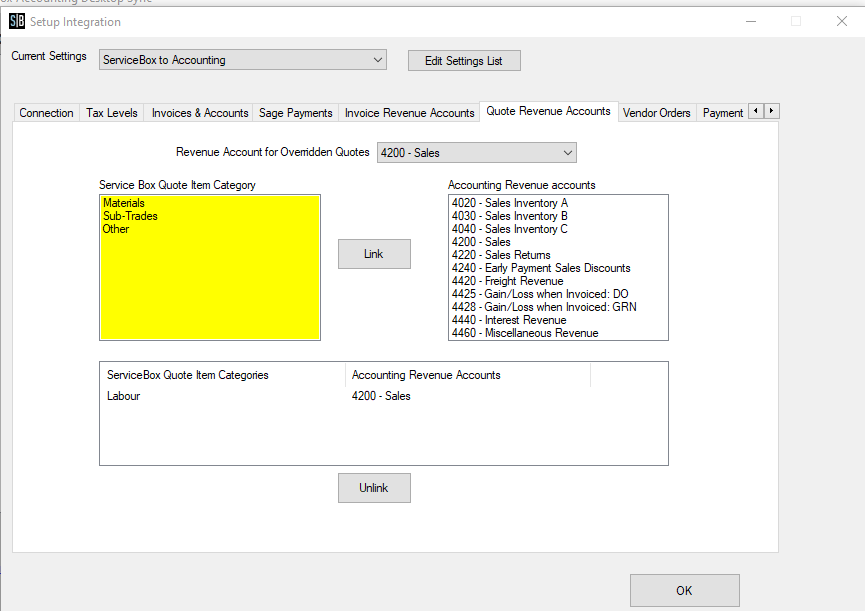The height and width of the screenshot is (611, 865).
Task: Click the Link button
Action: (374, 254)
